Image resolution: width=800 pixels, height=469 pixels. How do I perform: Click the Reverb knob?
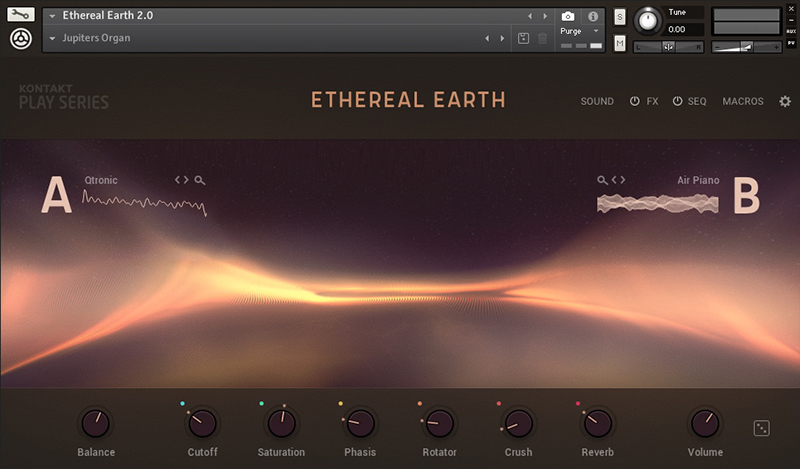pos(597,423)
